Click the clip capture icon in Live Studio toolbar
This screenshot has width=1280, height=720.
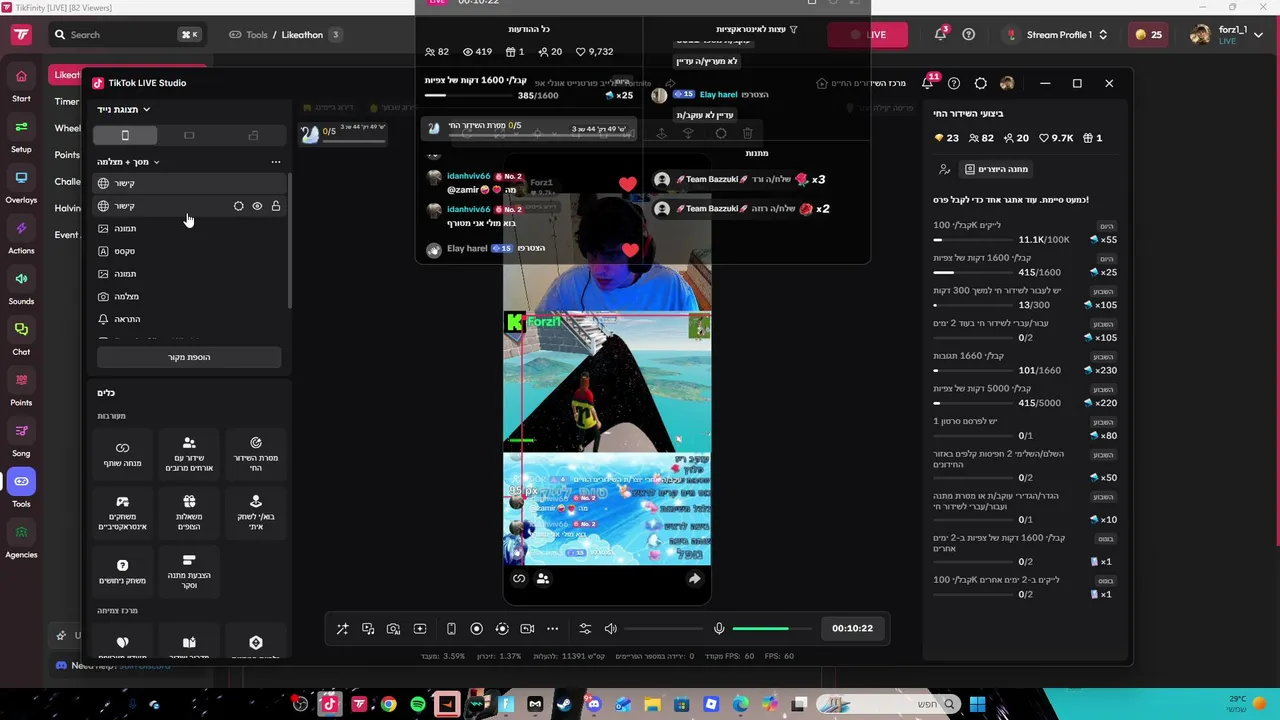coord(420,628)
